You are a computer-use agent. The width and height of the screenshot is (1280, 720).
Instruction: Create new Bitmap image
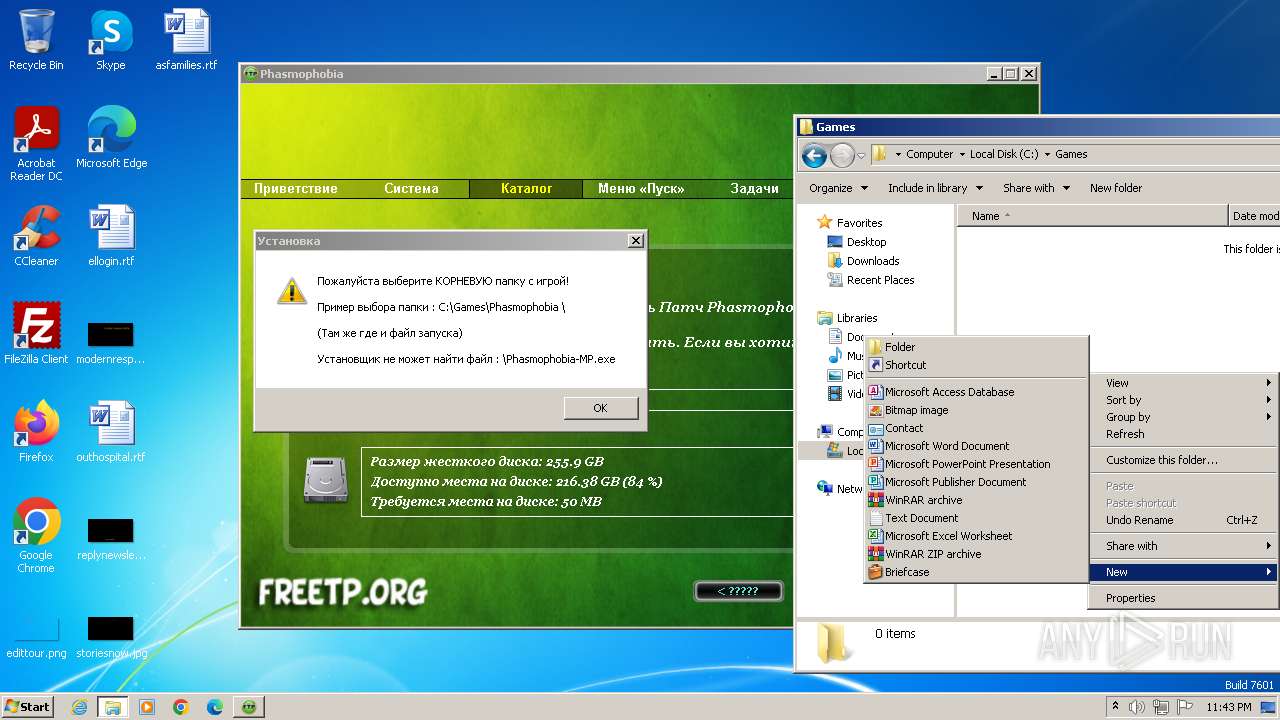pos(976,410)
